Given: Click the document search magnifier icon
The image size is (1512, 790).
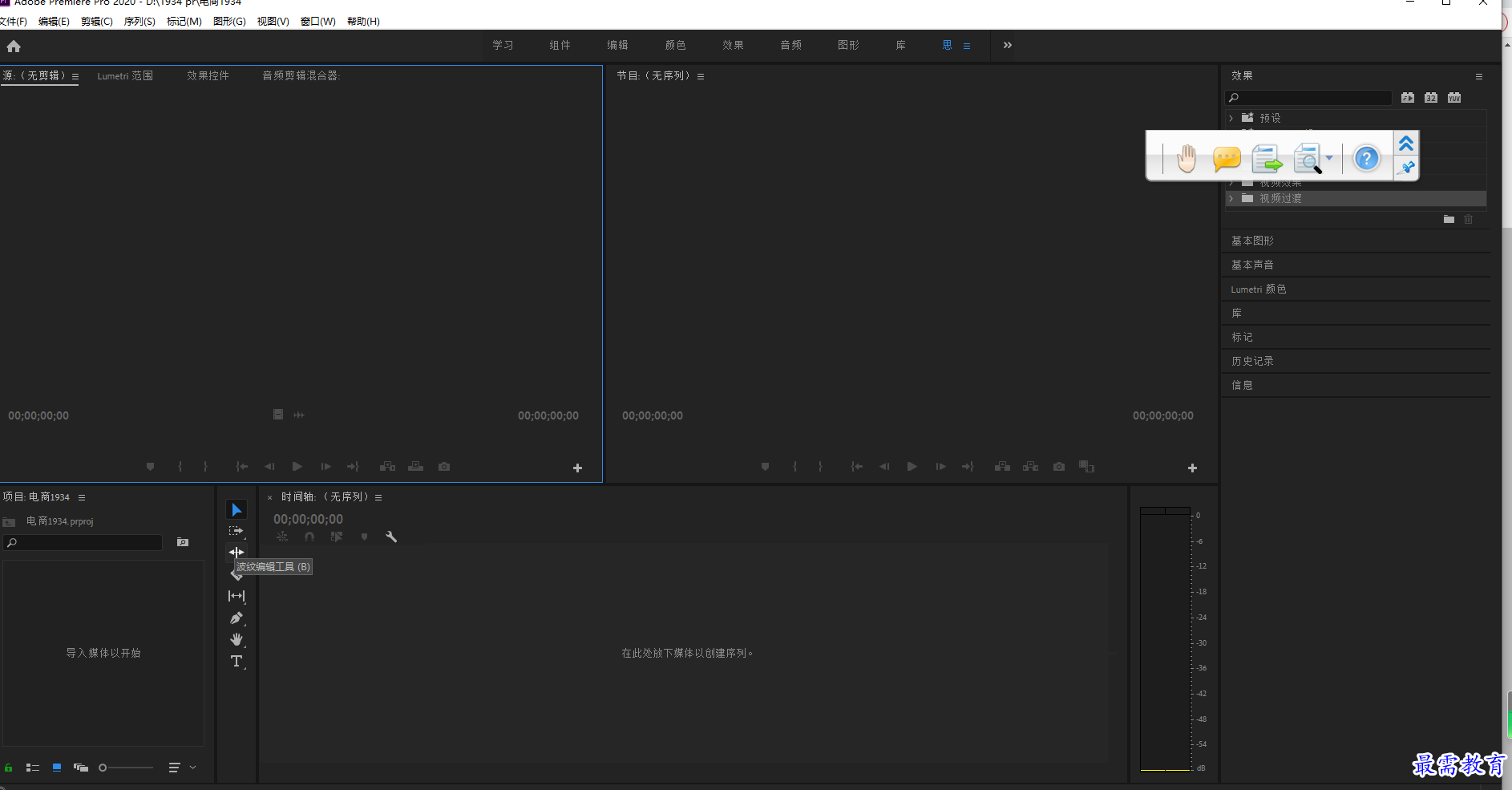Looking at the screenshot, I should [x=1308, y=159].
